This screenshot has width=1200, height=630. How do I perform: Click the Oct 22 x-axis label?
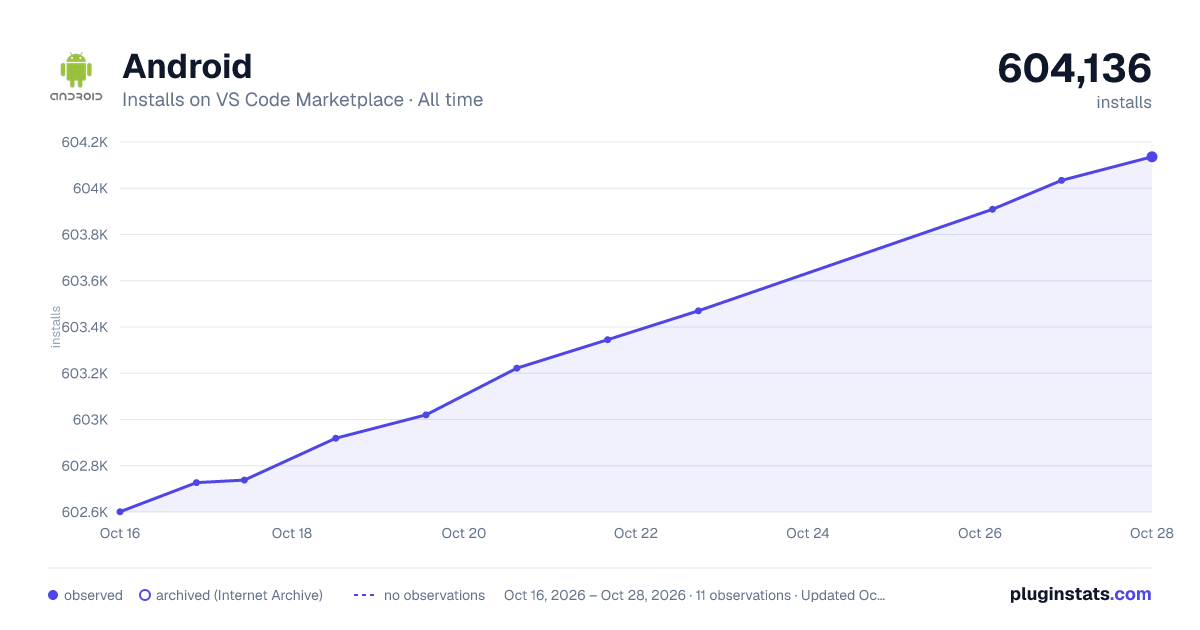click(636, 533)
